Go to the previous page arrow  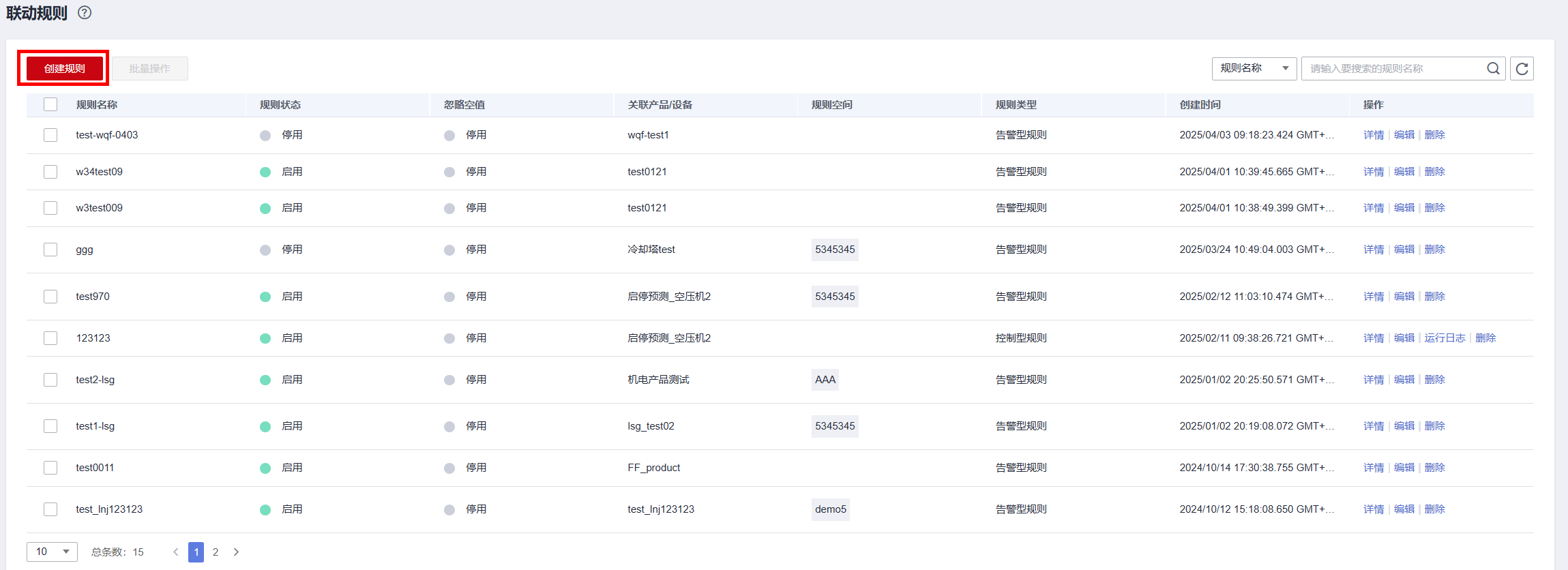pyautogui.click(x=175, y=552)
